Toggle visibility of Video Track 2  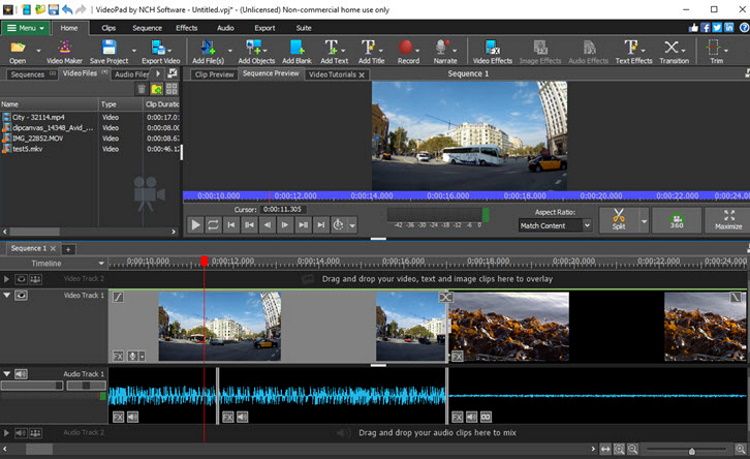point(21,279)
